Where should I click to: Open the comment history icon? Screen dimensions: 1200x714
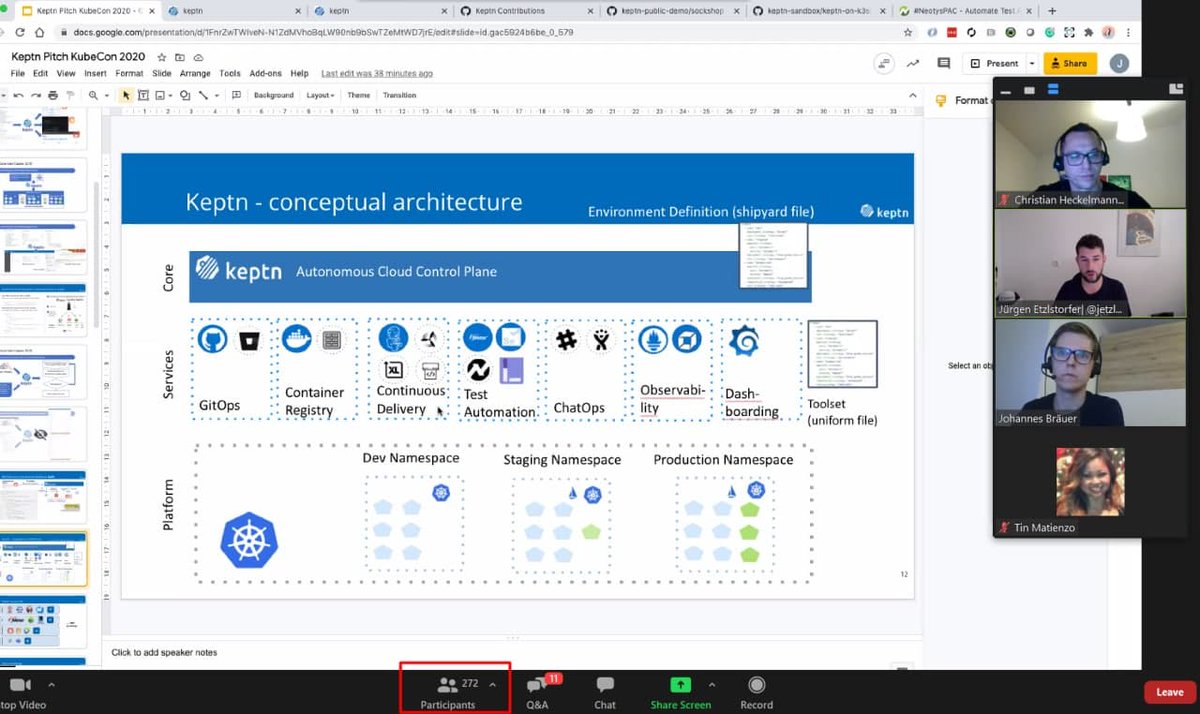(x=943, y=63)
